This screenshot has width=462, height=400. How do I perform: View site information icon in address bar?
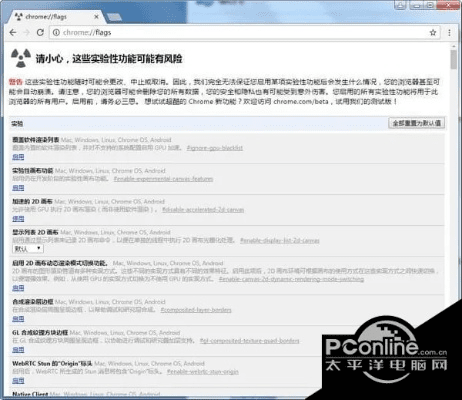56,32
